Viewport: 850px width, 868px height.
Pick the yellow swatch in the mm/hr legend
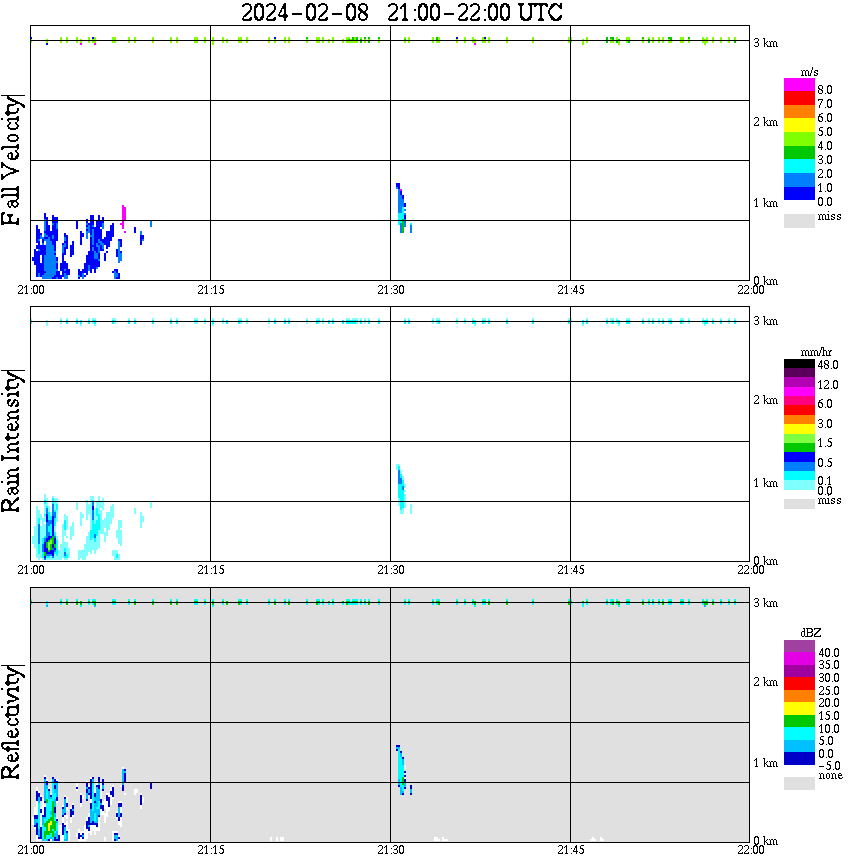[x=799, y=429]
